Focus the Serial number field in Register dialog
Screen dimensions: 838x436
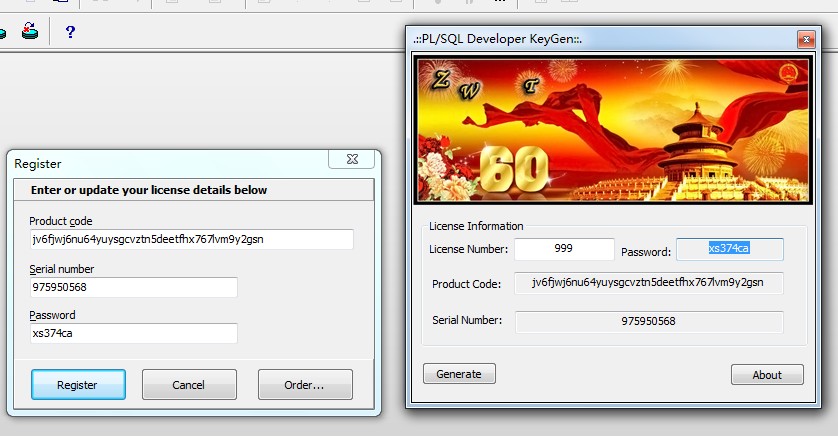[x=134, y=287]
